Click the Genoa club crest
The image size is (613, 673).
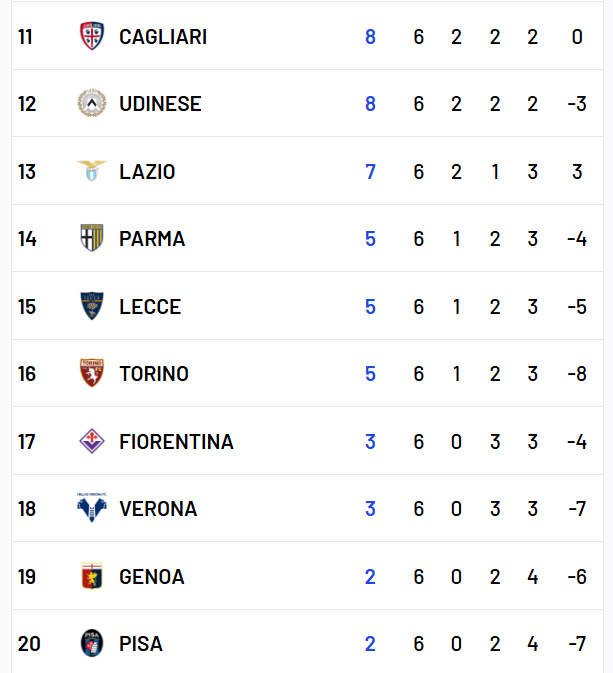[92, 576]
